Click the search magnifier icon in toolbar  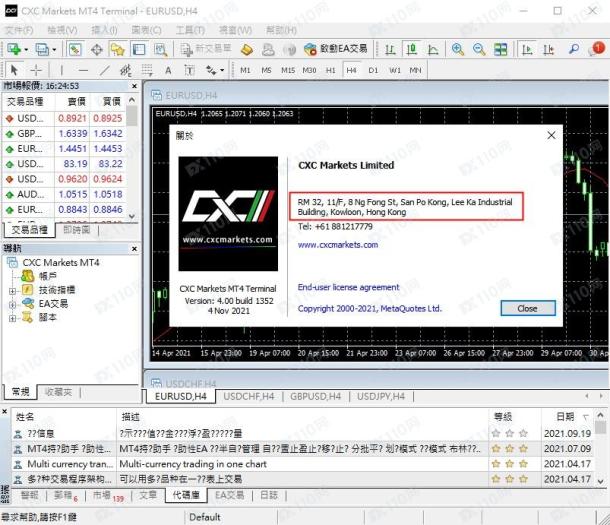(x=574, y=49)
